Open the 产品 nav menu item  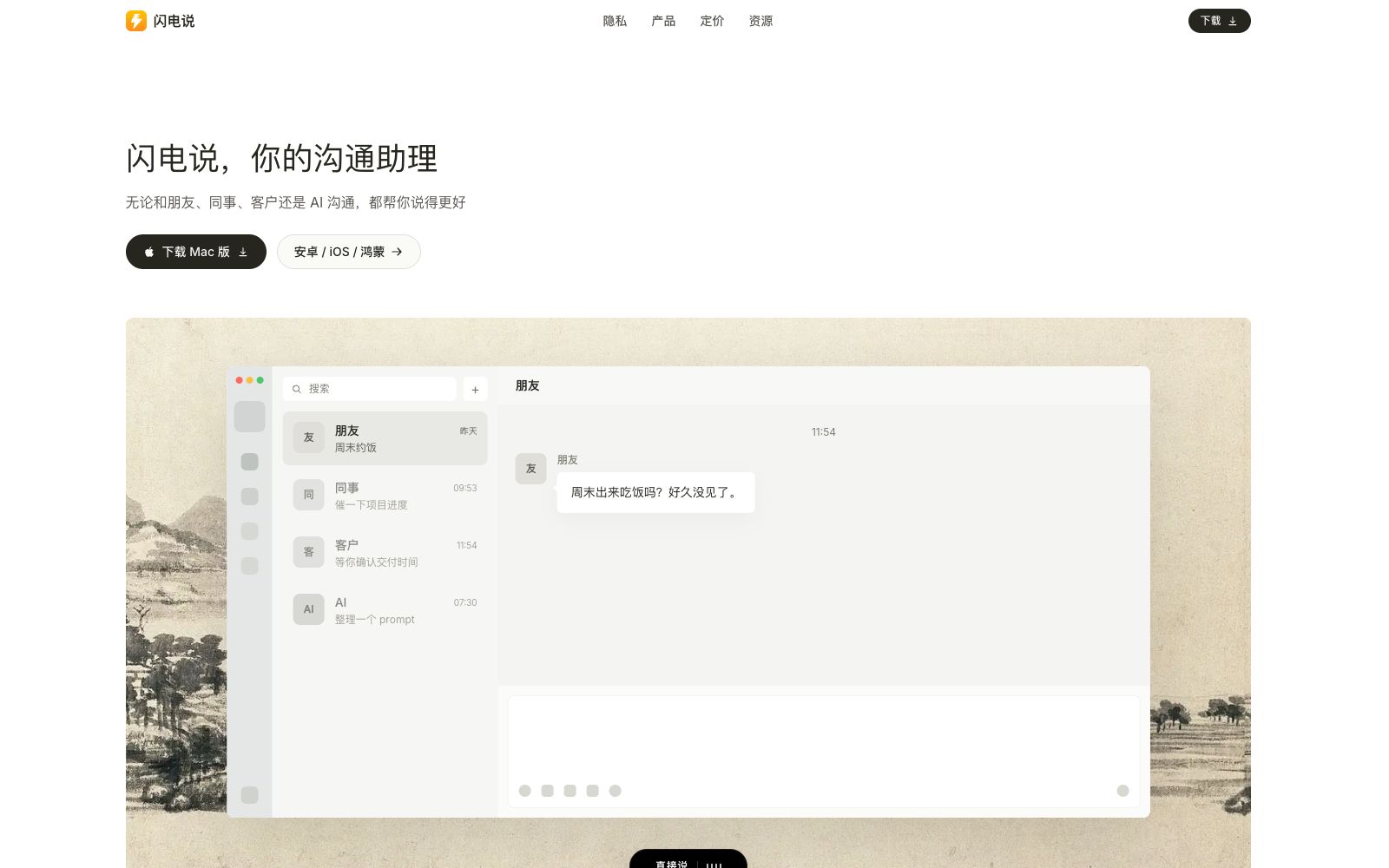[663, 21]
